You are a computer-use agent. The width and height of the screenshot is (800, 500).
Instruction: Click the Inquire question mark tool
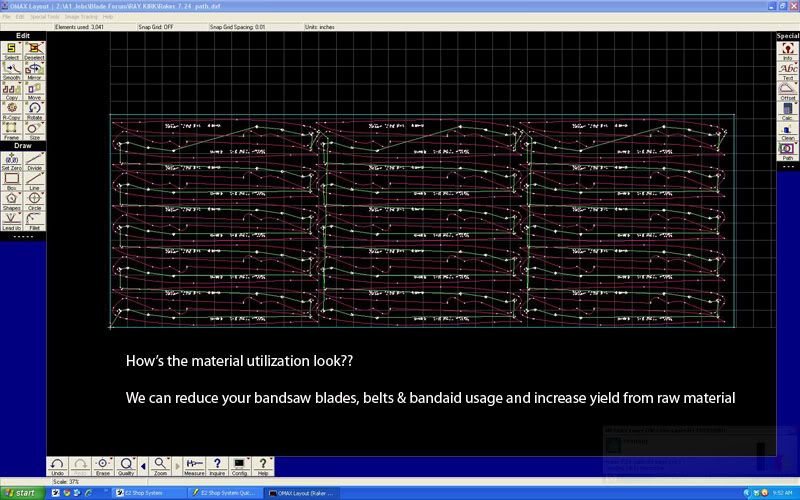217,466
